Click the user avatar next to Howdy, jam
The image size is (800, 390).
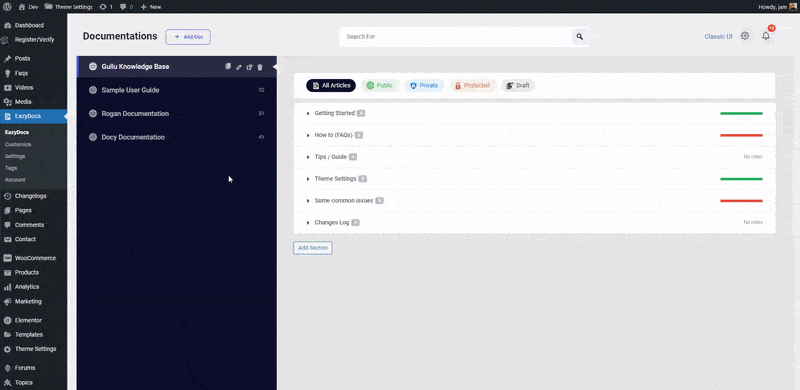(x=792, y=7)
